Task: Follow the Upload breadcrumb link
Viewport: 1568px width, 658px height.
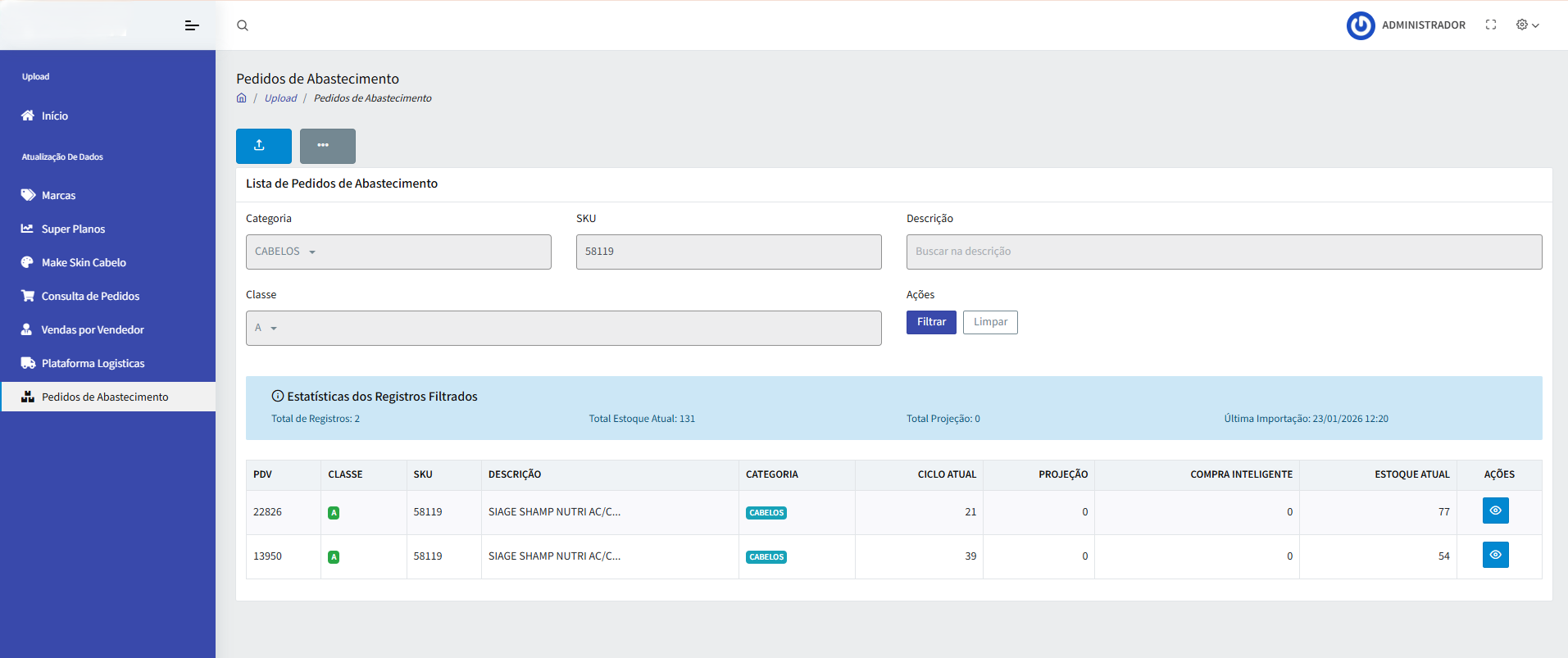Action: click(x=280, y=98)
